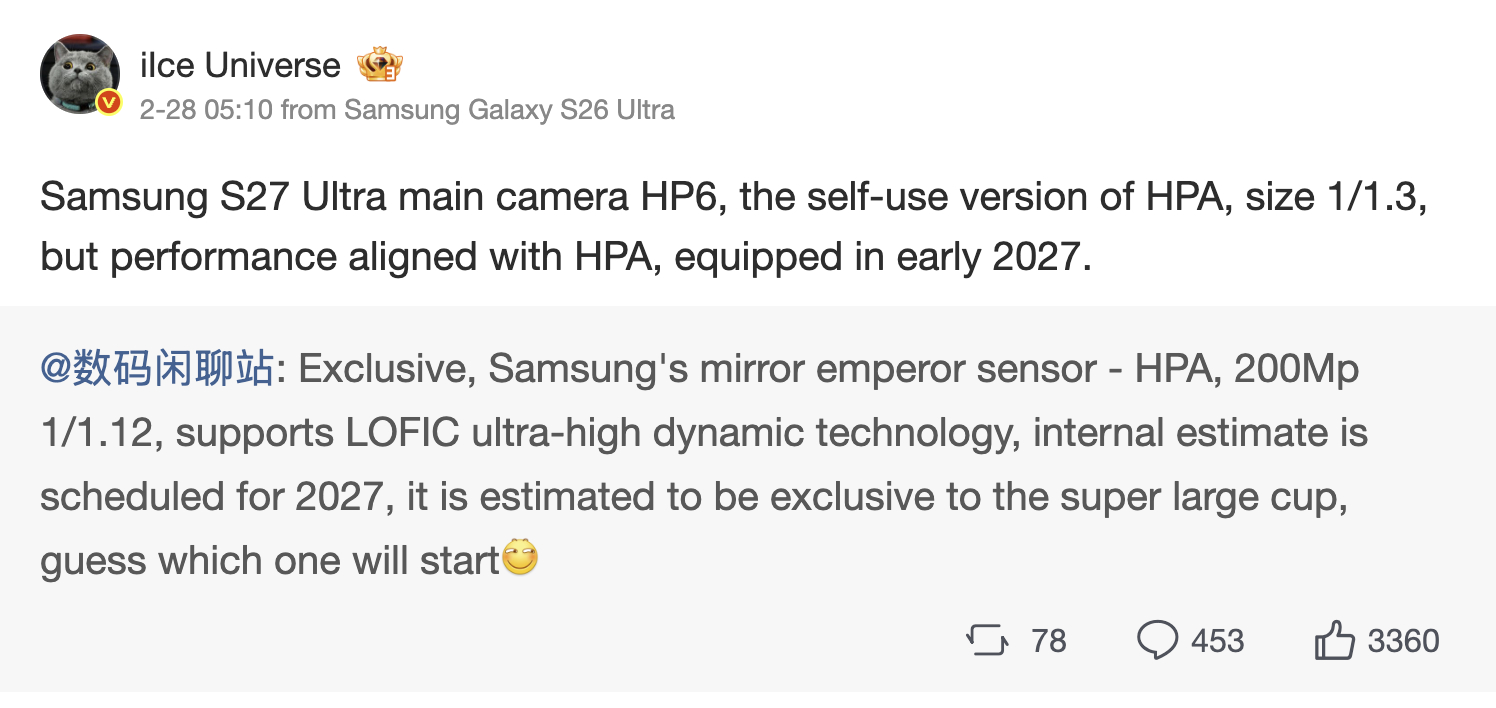This screenshot has height=708, width=1496.
Task: Click the comment count 453
Action: pos(1217,641)
